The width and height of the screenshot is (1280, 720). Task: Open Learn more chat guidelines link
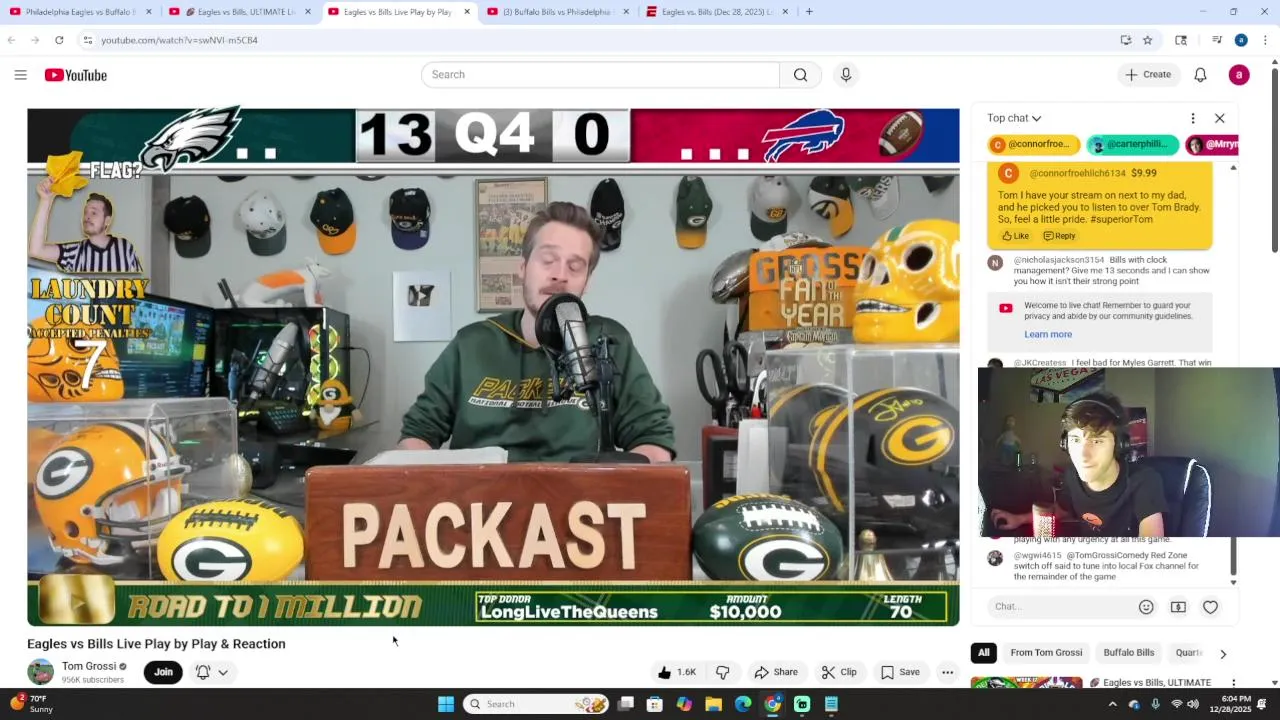[1048, 334]
